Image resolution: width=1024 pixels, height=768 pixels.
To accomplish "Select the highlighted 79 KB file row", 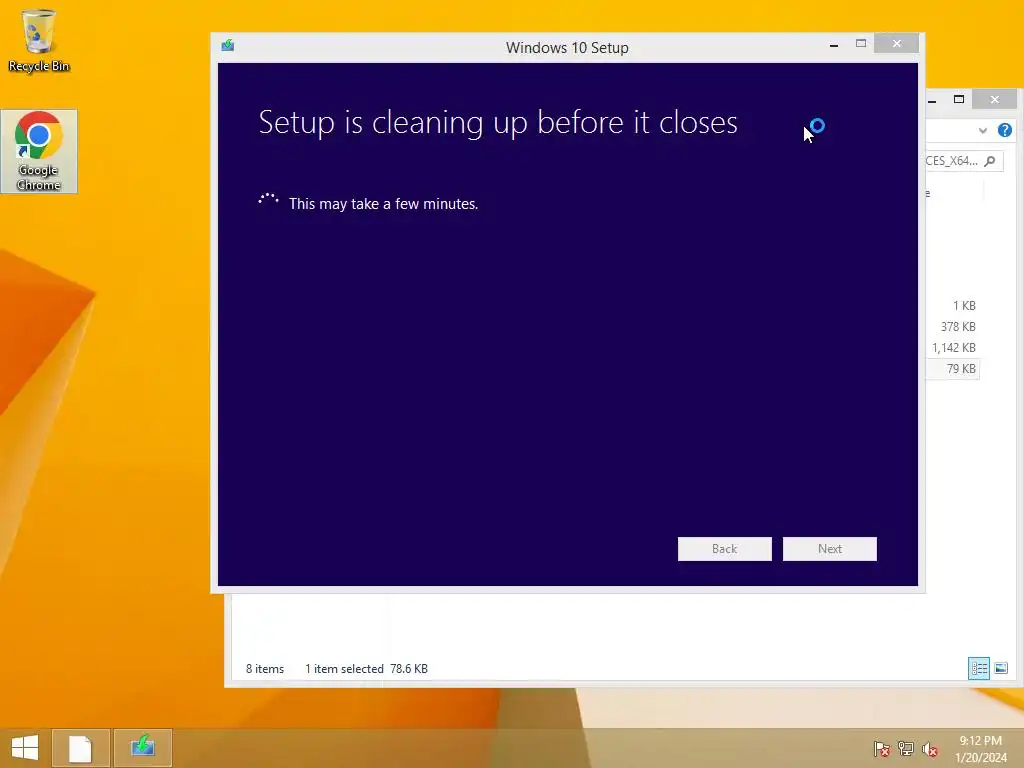I will click(x=952, y=368).
